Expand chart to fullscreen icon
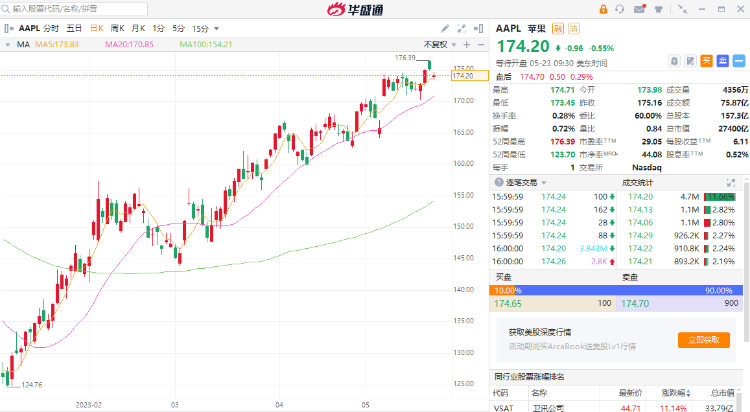This screenshot has height=412, width=750. 462,29
